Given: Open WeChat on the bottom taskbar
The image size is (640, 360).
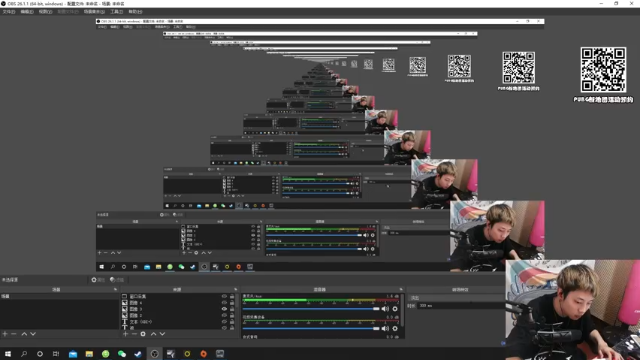Looking at the screenshot, I should pos(122,354).
